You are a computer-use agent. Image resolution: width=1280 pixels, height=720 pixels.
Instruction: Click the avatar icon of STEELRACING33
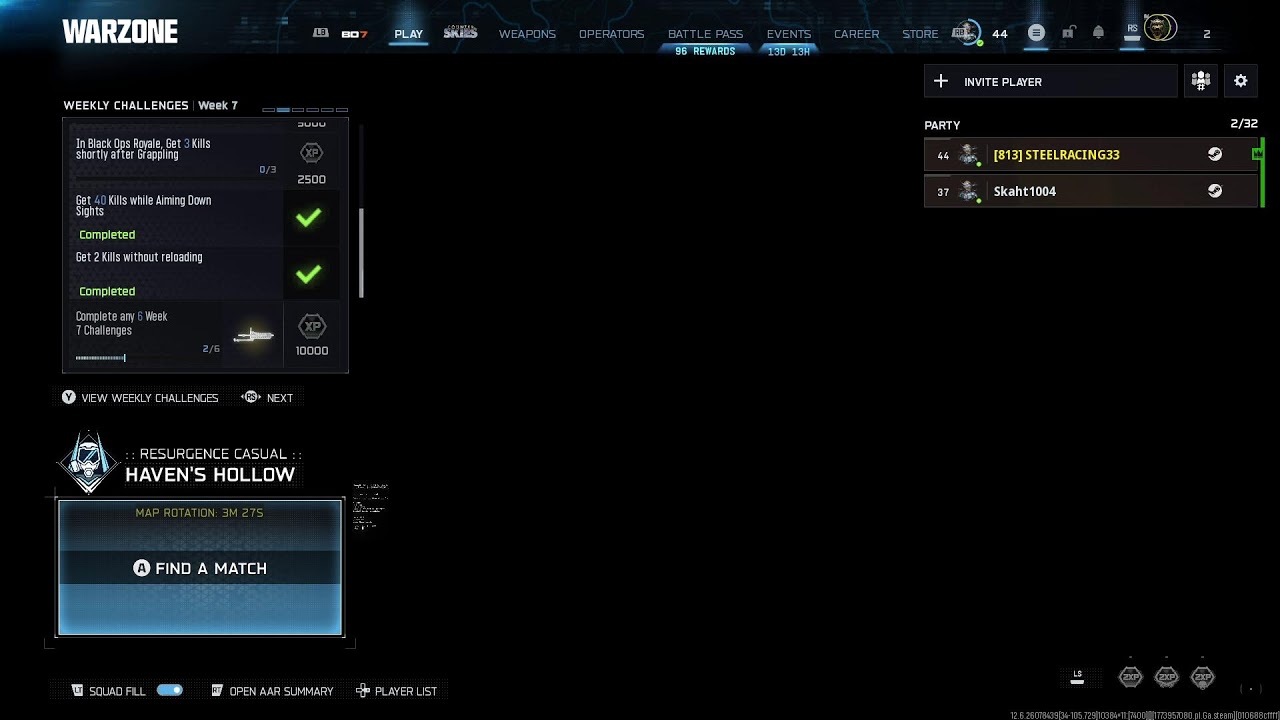point(968,155)
